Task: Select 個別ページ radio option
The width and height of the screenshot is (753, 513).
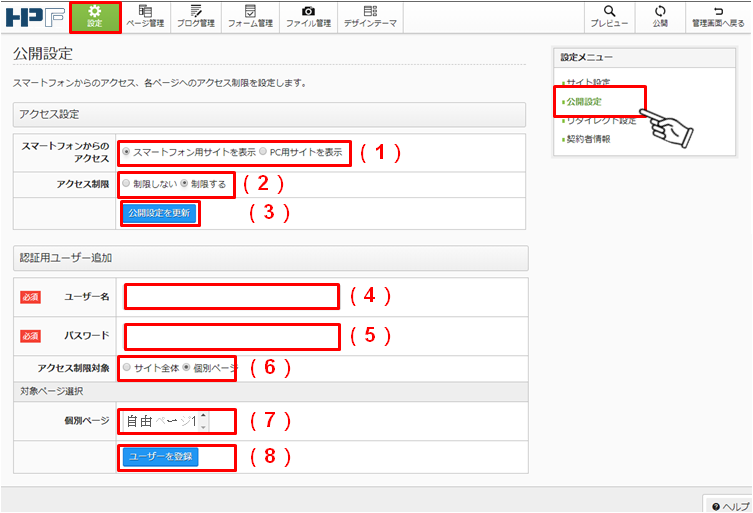Action: 187,367
